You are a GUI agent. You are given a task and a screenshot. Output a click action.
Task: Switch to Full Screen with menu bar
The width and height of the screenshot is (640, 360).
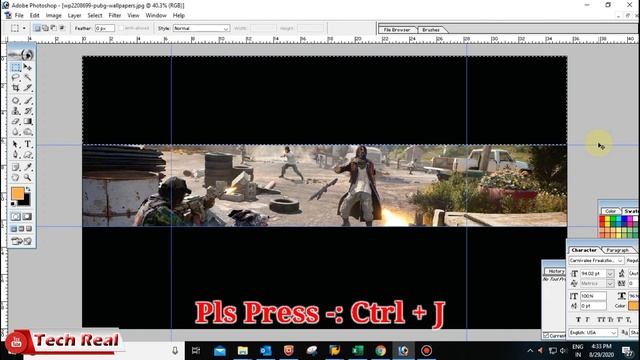[x=21, y=229]
